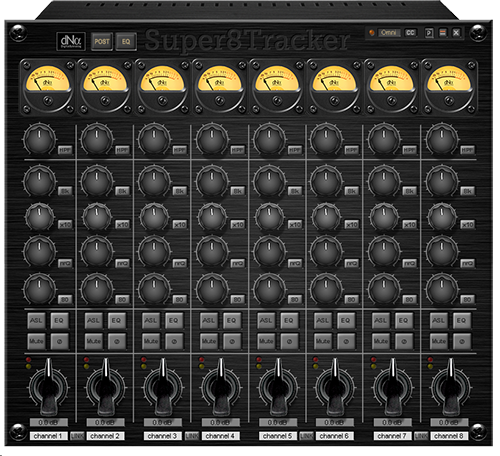Click the VU meter above channel 8
500x456 pixels.
pos(449,86)
